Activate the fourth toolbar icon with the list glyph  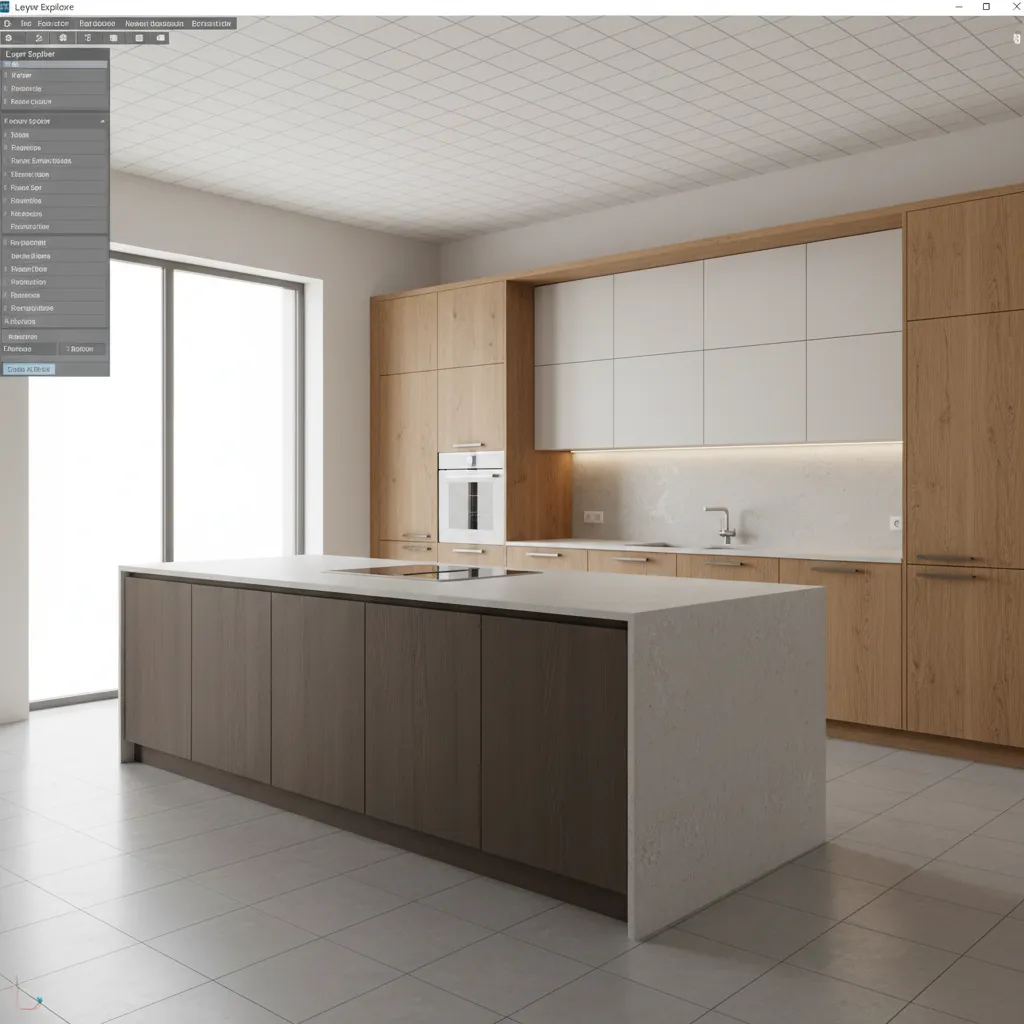tap(88, 38)
